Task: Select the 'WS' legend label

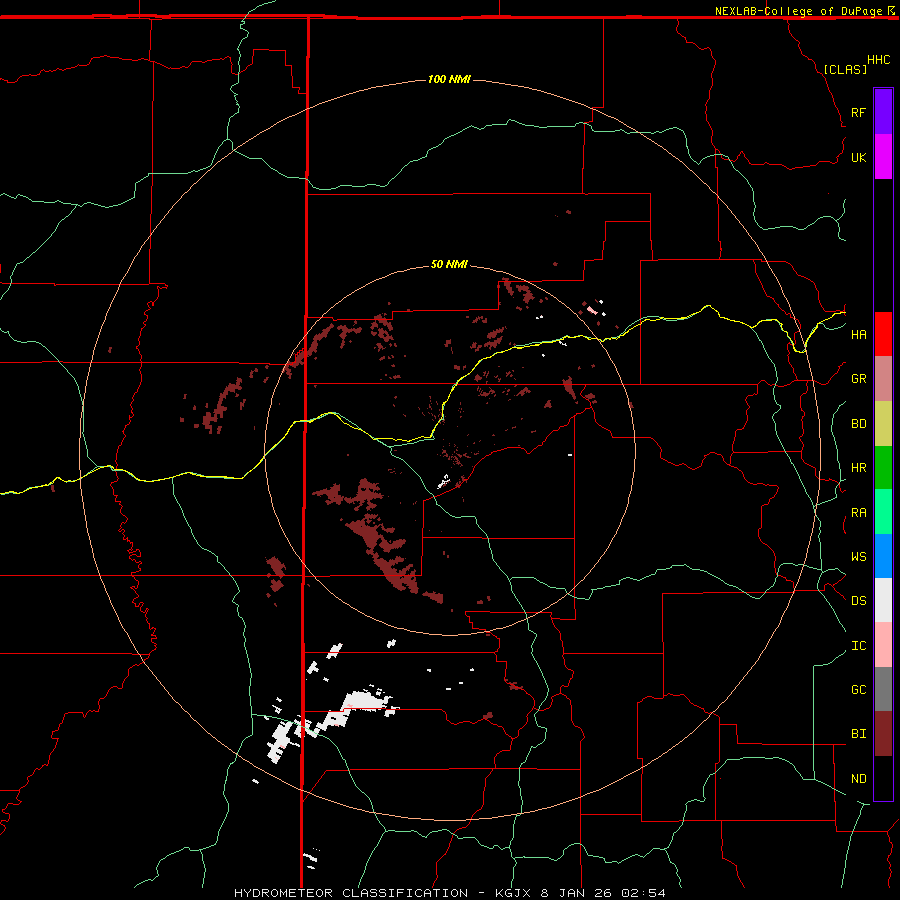Action: tap(858, 556)
